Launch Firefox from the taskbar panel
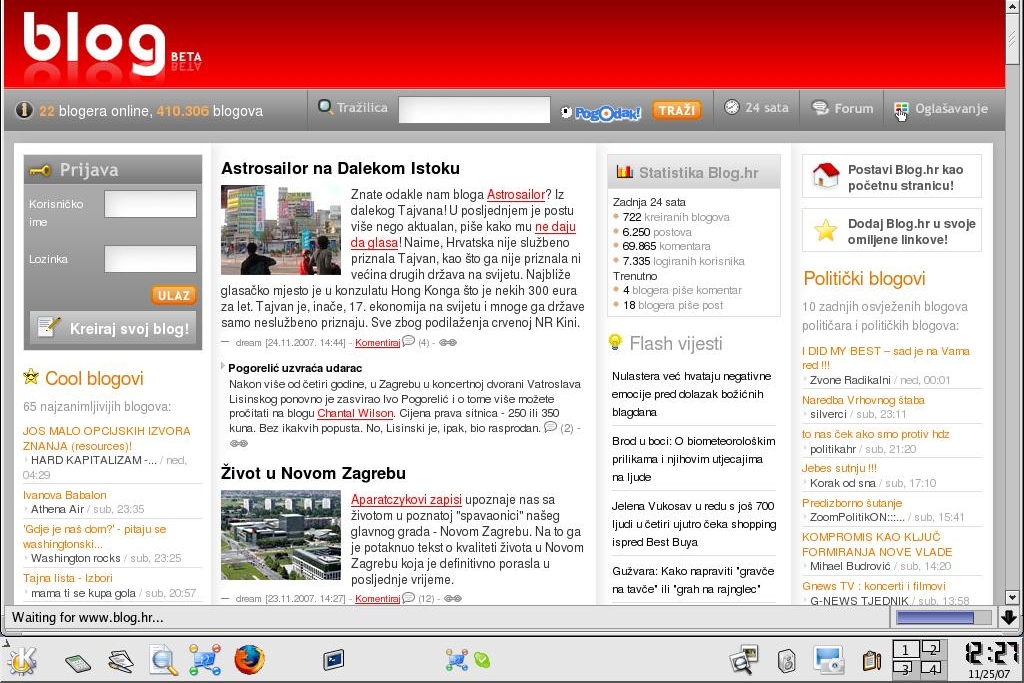 pyautogui.click(x=249, y=660)
